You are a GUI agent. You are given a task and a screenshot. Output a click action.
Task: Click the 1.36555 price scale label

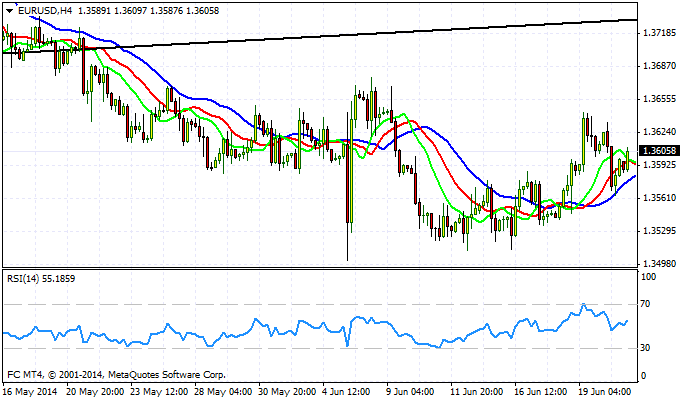[x=660, y=99]
